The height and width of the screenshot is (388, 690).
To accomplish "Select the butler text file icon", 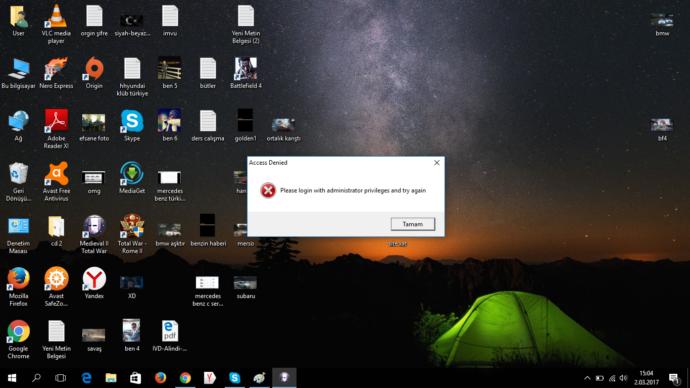I will pos(208,73).
